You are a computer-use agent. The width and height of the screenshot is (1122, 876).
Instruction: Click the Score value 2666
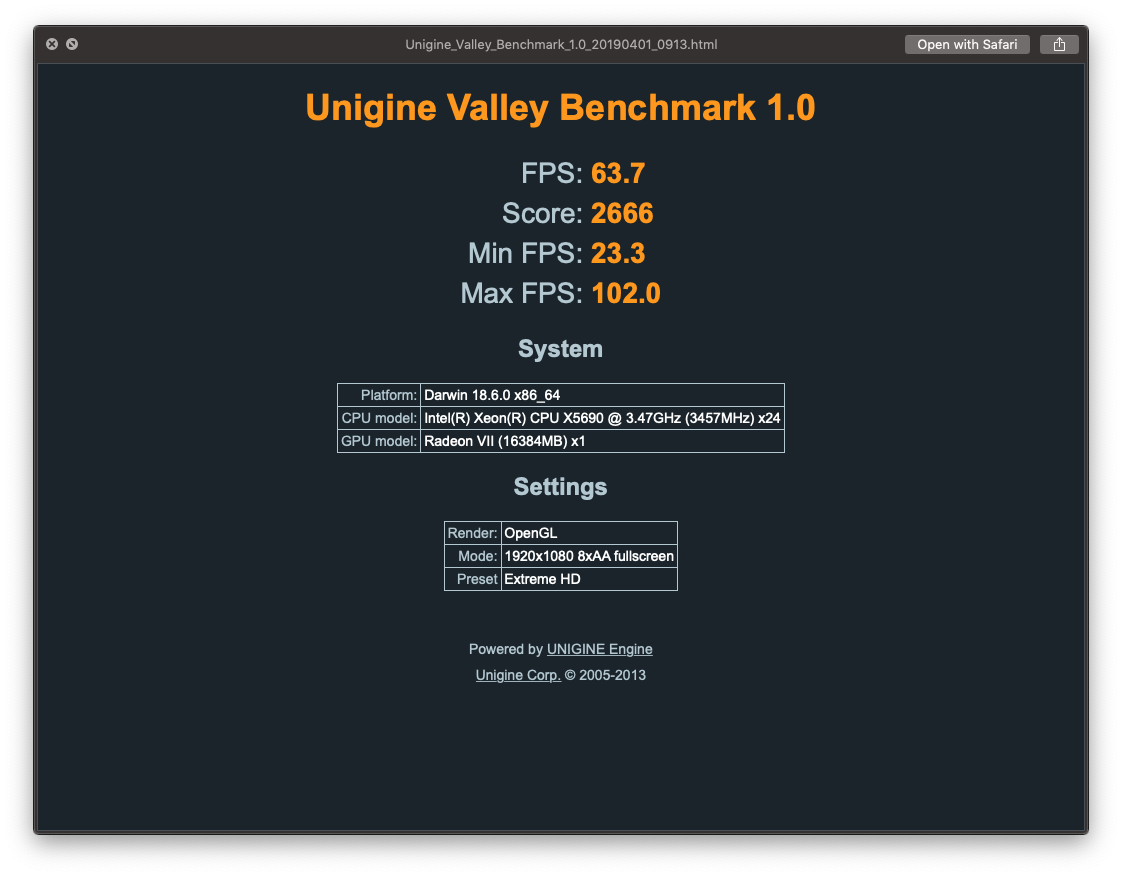point(622,213)
